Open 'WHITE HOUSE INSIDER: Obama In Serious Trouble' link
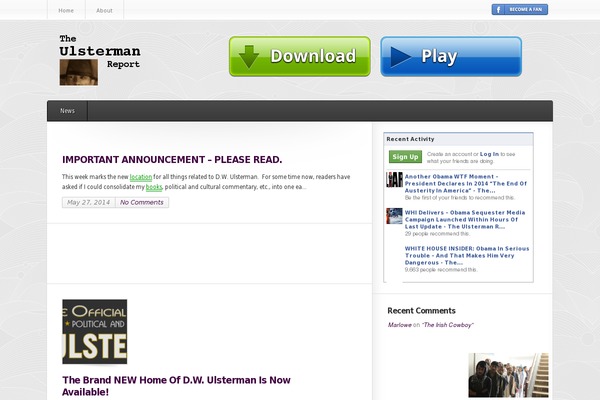Screen dimensions: 600x400 coord(467,255)
